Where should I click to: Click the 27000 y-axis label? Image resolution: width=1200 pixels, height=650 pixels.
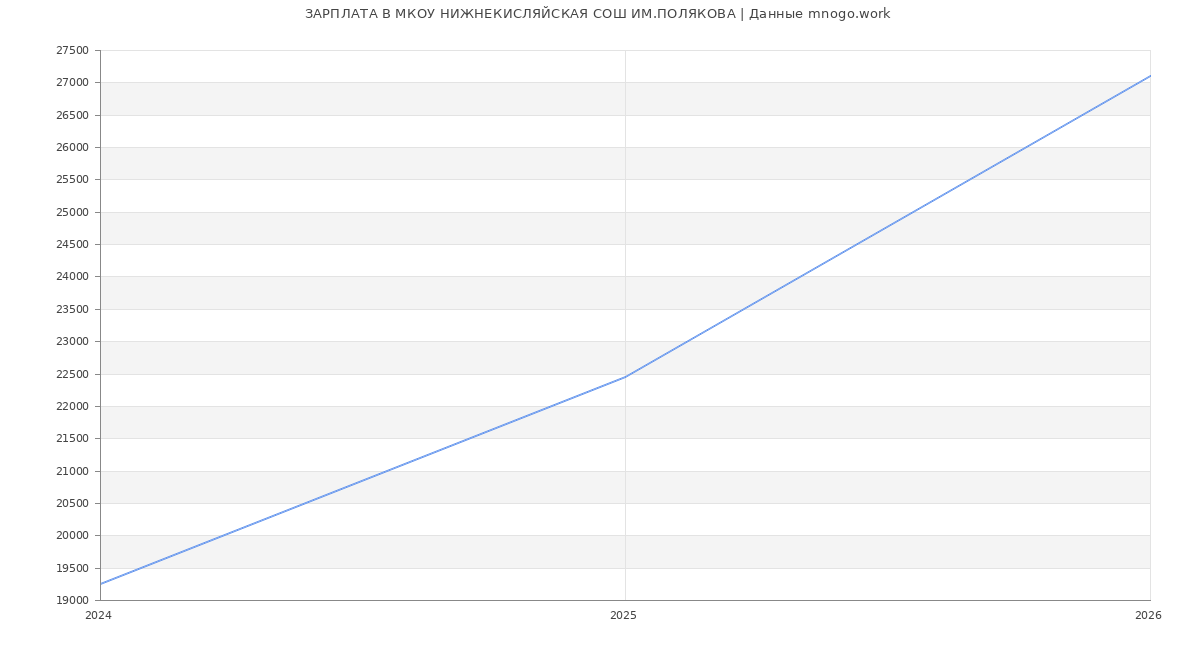[x=72, y=83]
